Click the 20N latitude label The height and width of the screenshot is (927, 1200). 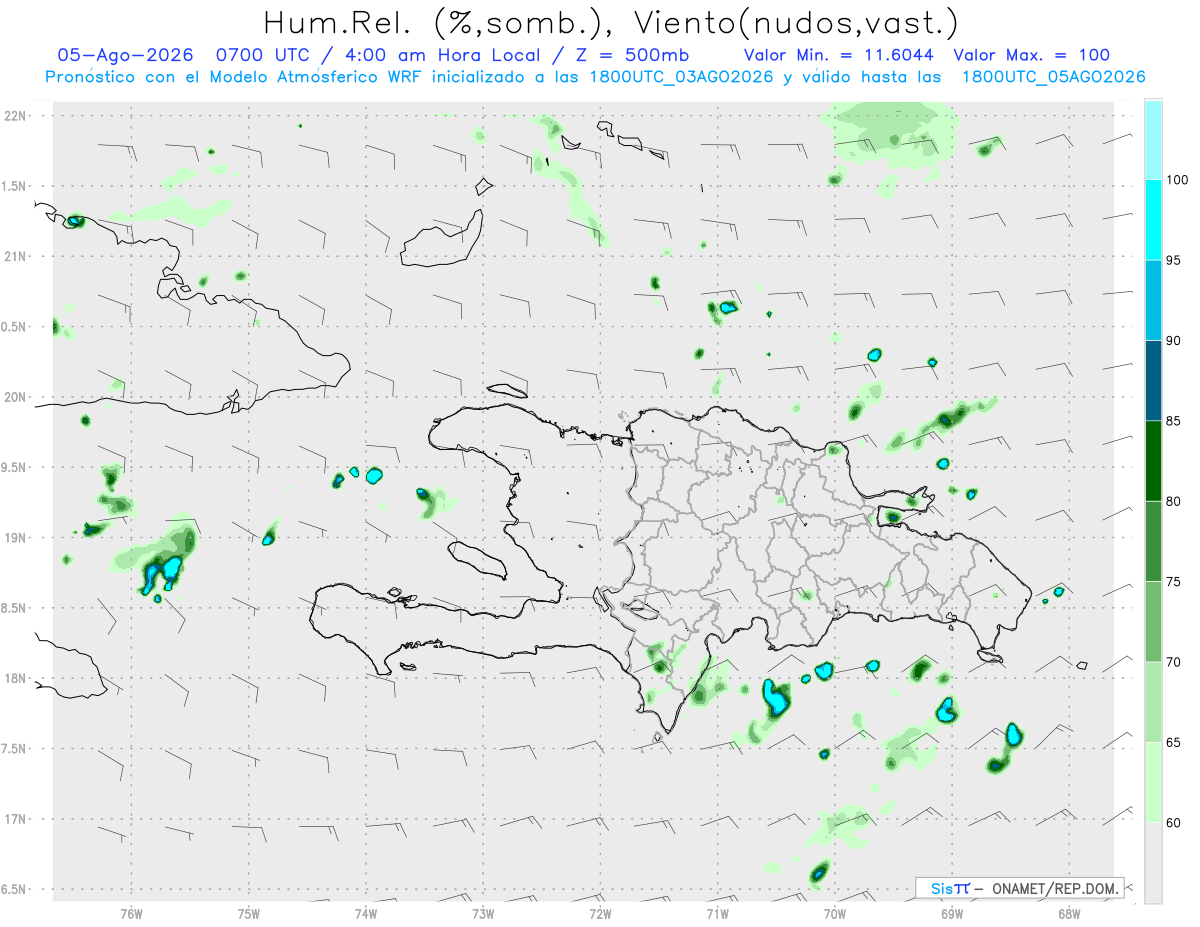point(15,397)
